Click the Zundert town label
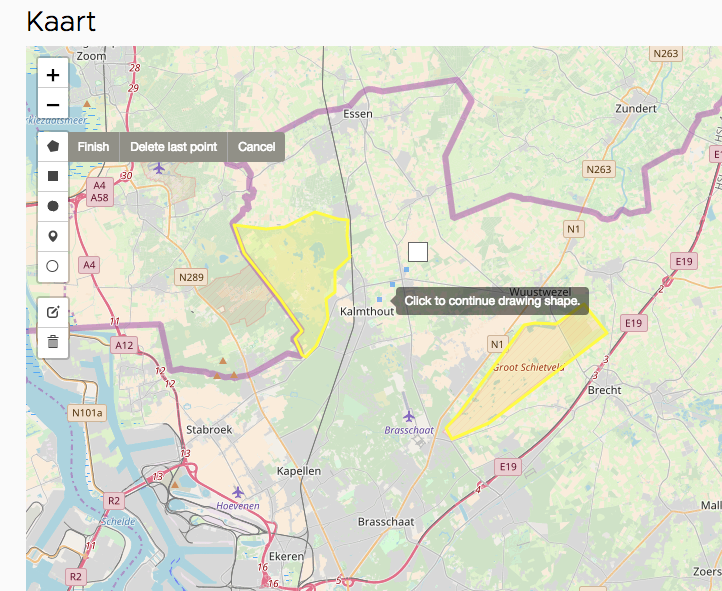The width and height of the screenshot is (722, 591). 637,108
